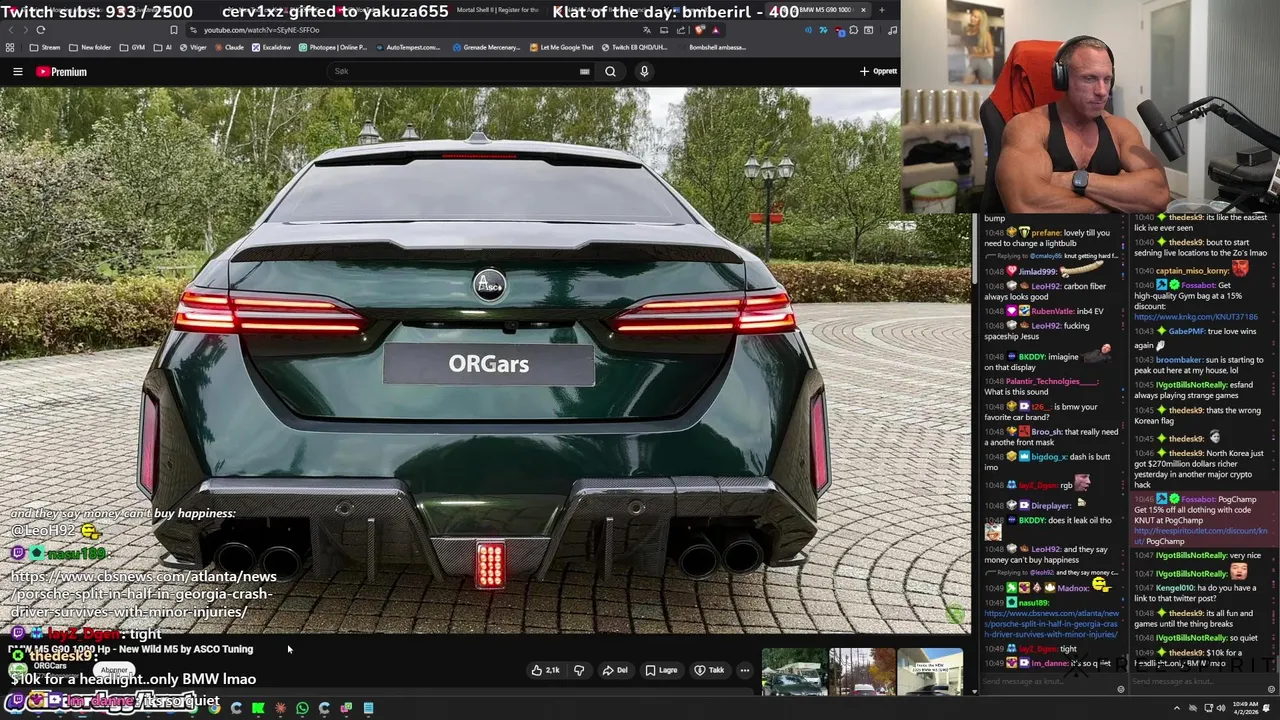Viewport: 1280px width, 720px height.
Task: Open the taskbar network icon
Action: [x=1208, y=708]
